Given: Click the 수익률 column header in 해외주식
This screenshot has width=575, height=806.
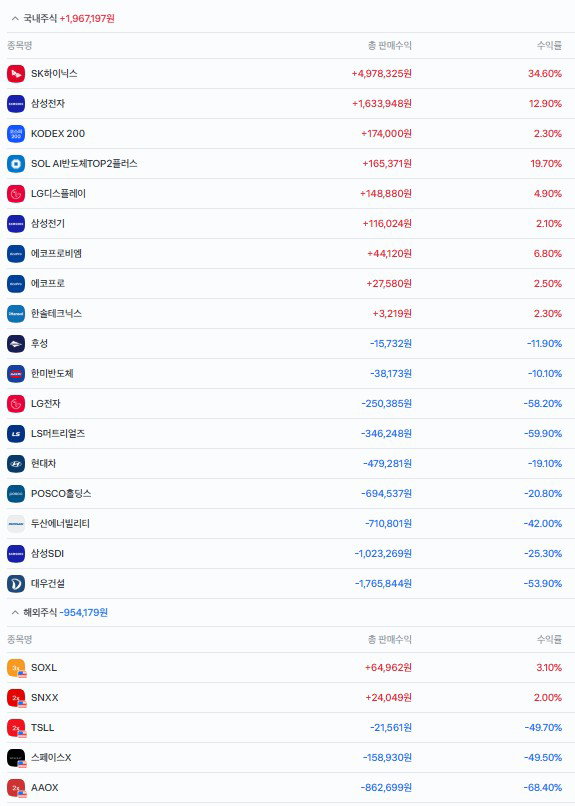Looking at the screenshot, I should 549,639.
